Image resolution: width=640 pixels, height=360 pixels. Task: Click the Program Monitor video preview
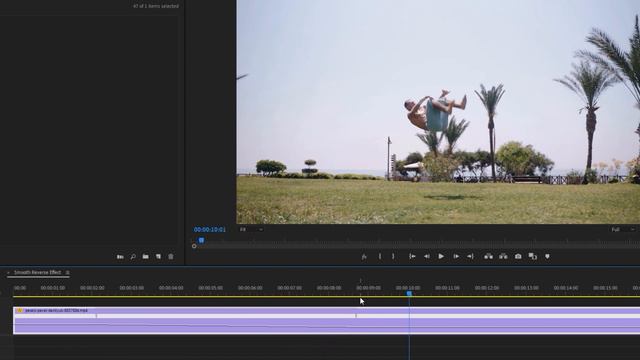(438, 112)
